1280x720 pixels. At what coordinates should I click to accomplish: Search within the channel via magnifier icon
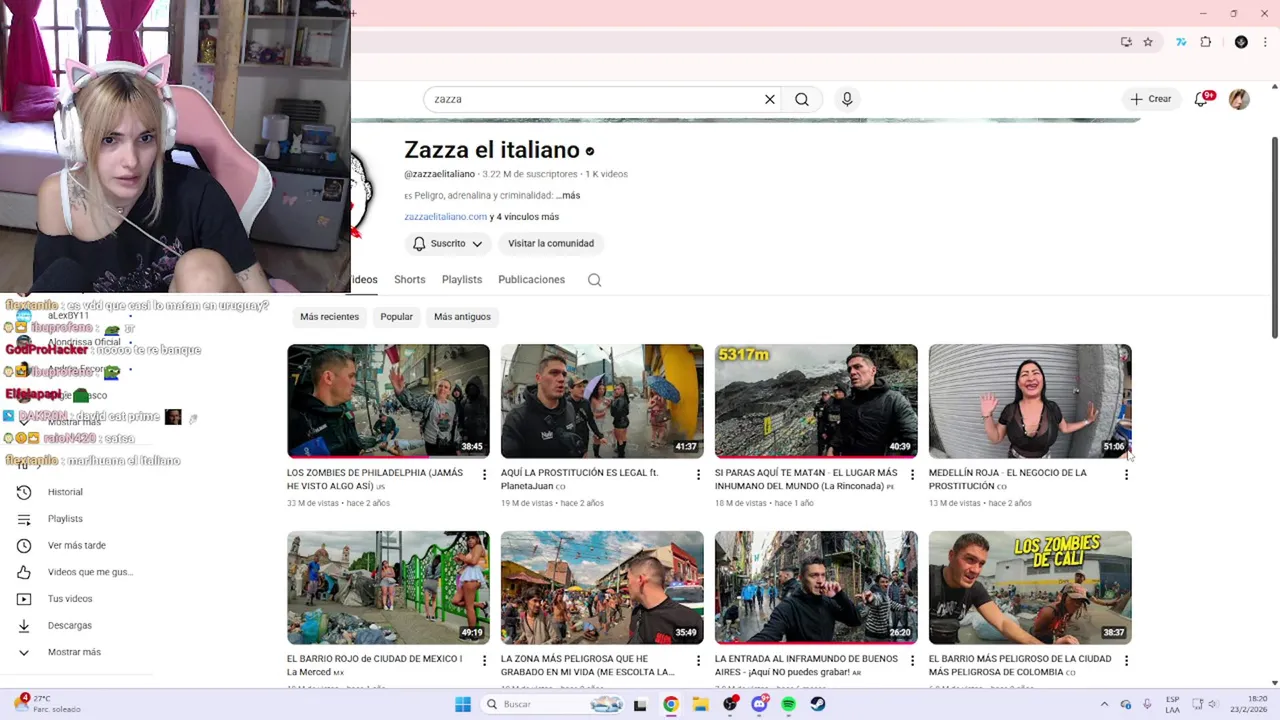[x=594, y=280]
